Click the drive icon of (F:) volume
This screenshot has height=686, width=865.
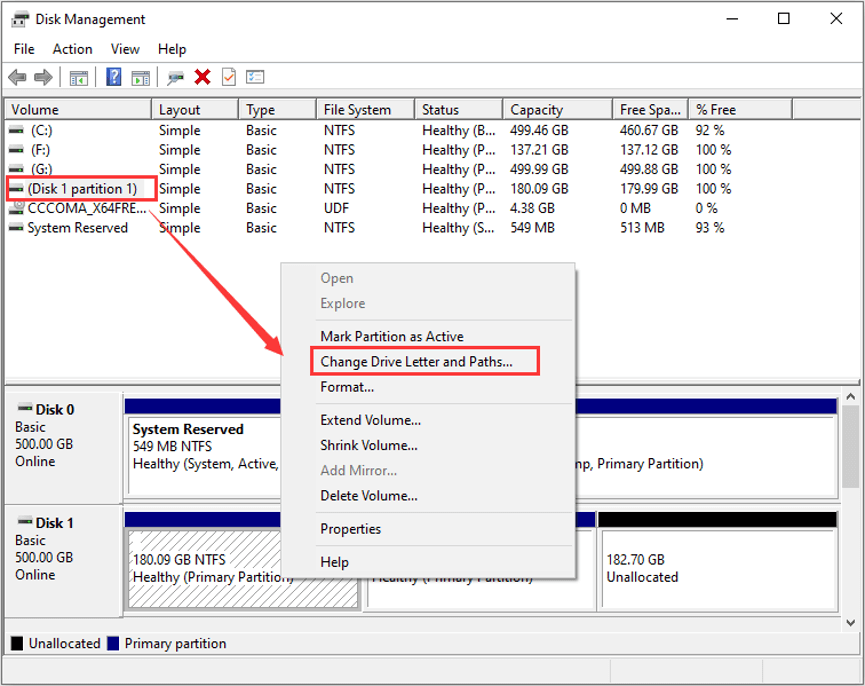pyautogui.click(x=17, y=150)
